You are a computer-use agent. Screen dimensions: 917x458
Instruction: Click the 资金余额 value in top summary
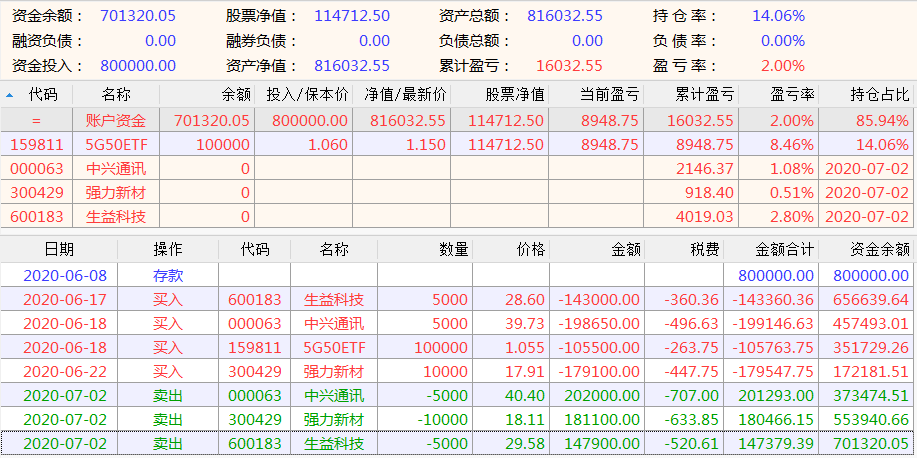(138, 16)
